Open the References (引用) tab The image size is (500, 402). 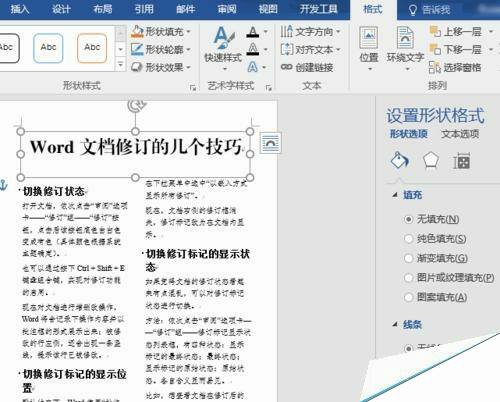coord(144,9)
